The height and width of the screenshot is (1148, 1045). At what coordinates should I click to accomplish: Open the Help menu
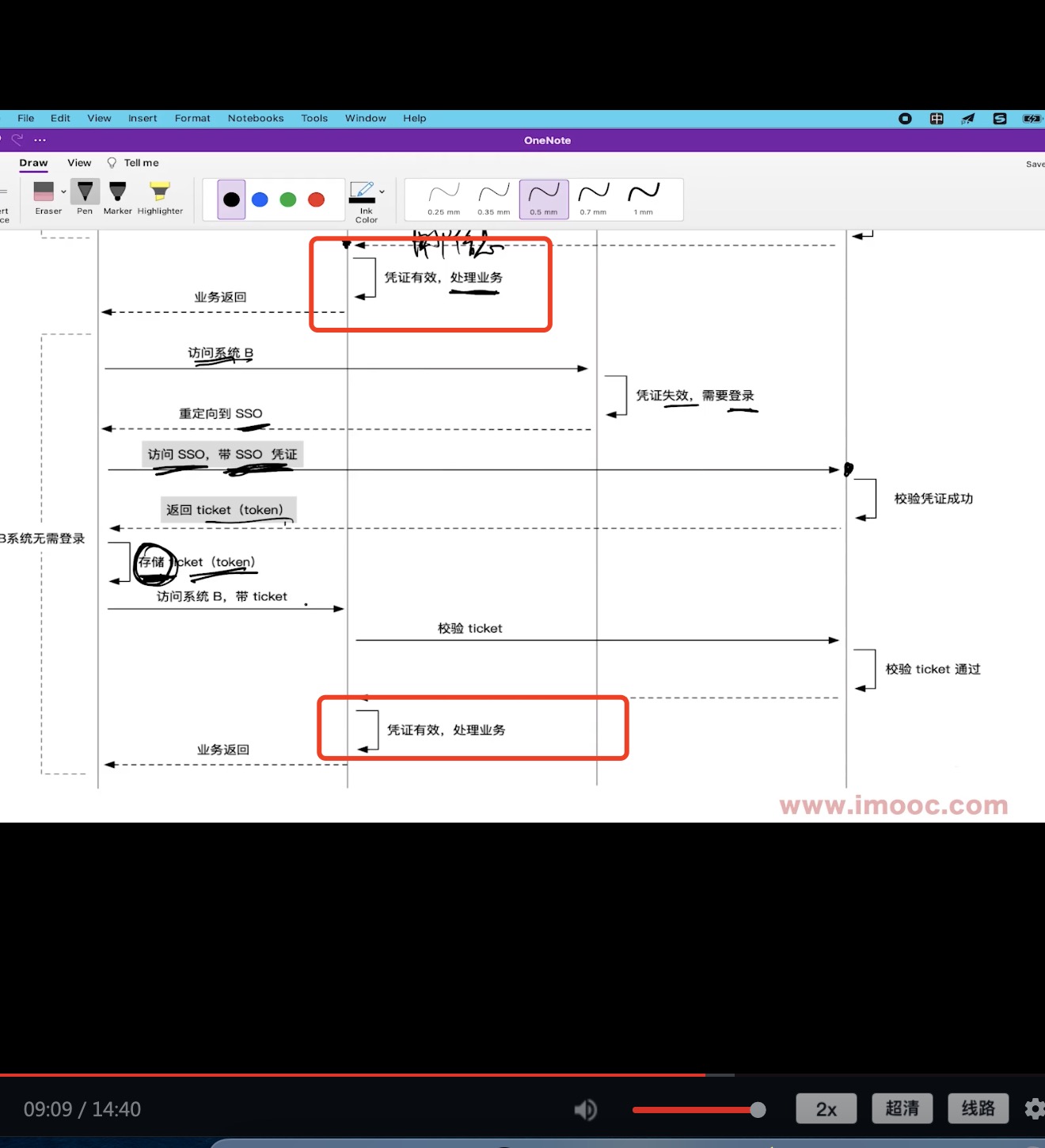[x=415, y=119]
